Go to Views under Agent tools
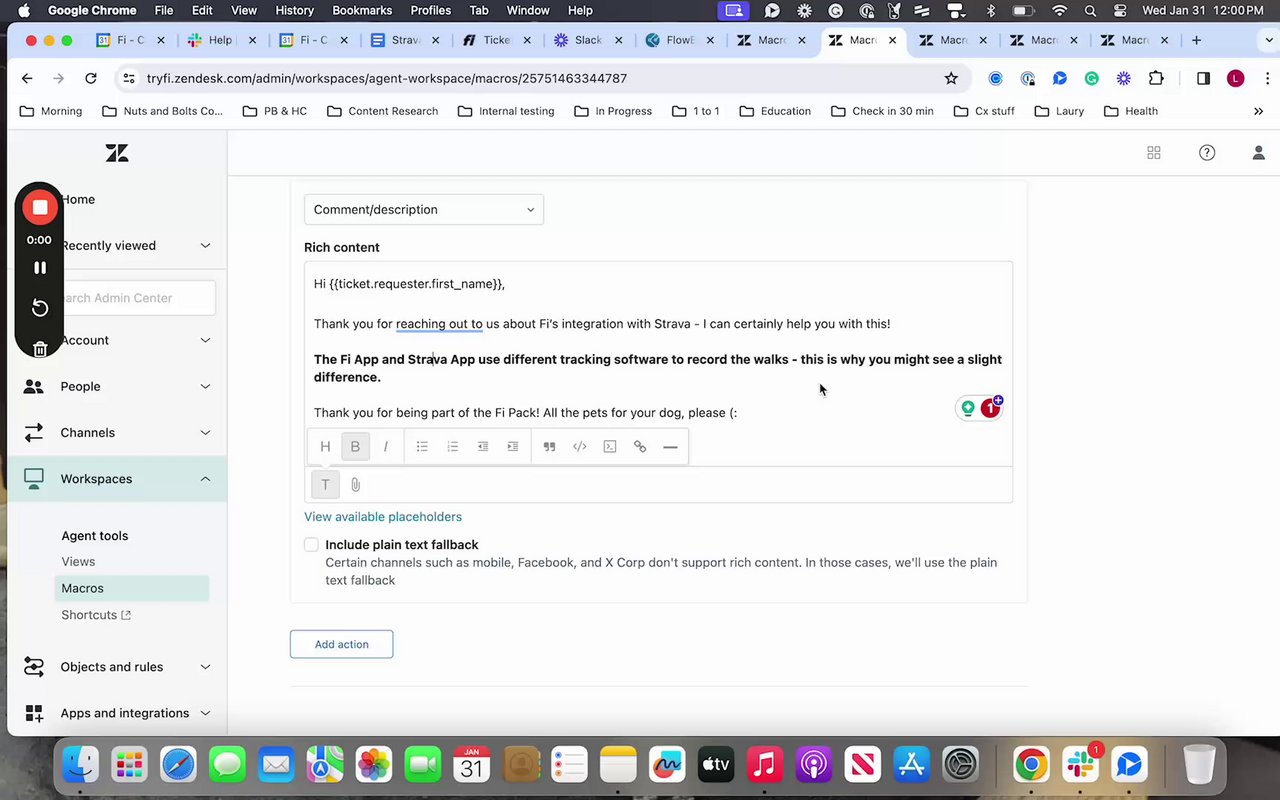This screenshot has width=1280, height=800. [78, 562]
